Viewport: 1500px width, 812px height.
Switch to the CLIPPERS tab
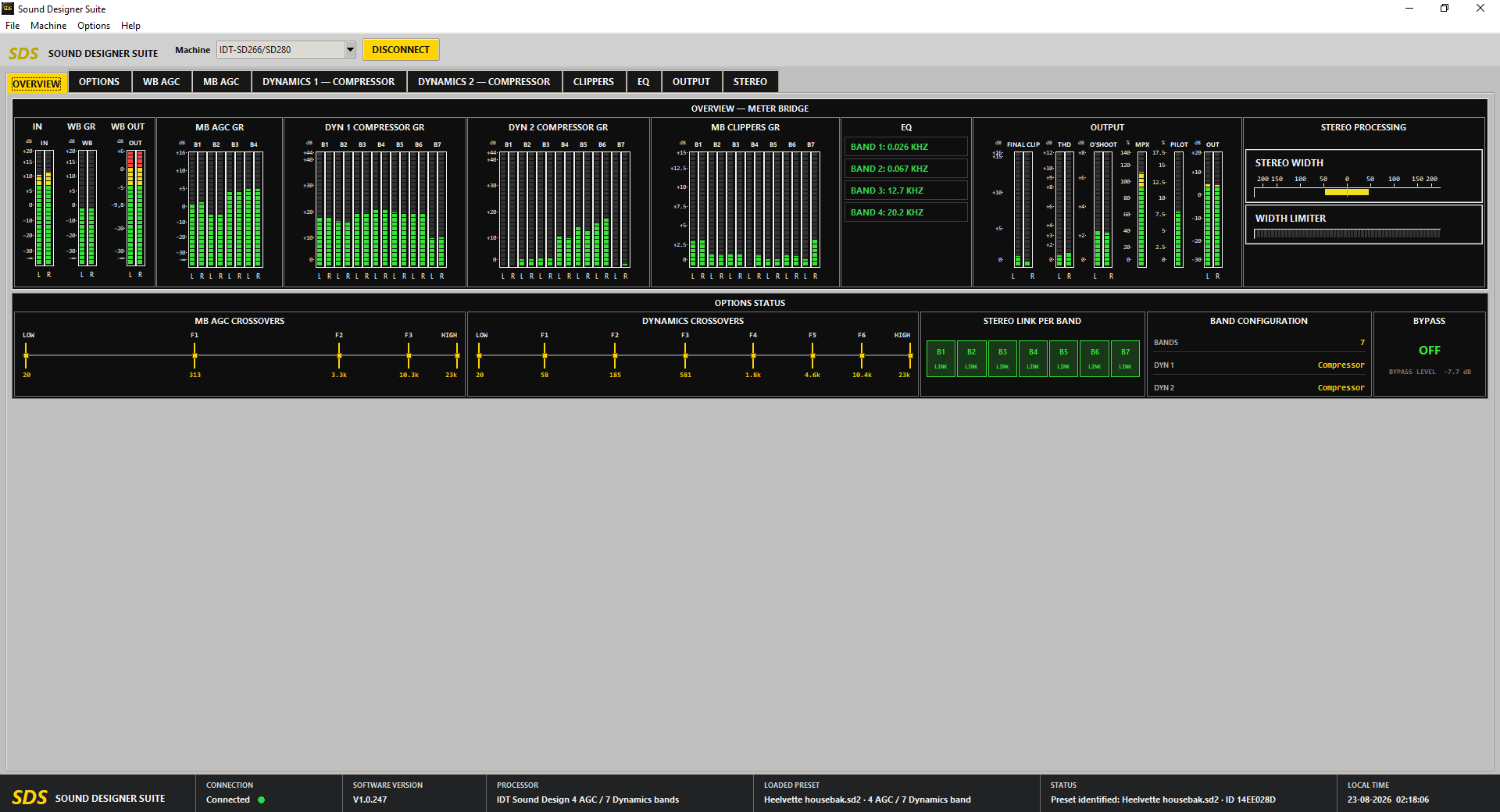594,82
